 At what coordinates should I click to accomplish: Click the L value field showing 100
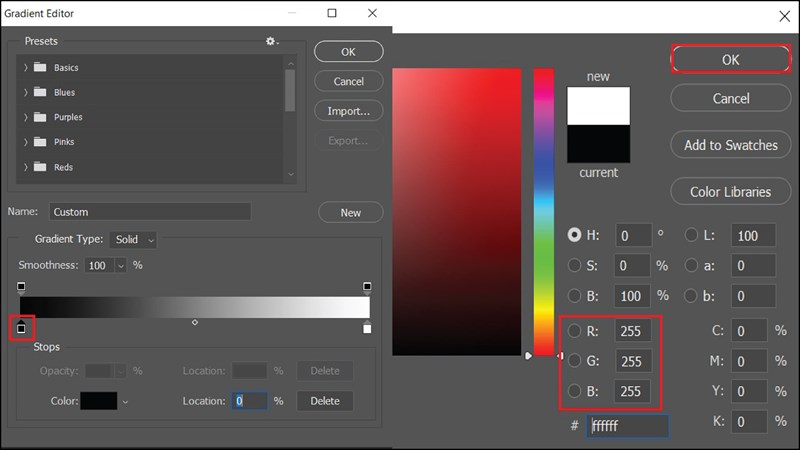coord(753,235)
